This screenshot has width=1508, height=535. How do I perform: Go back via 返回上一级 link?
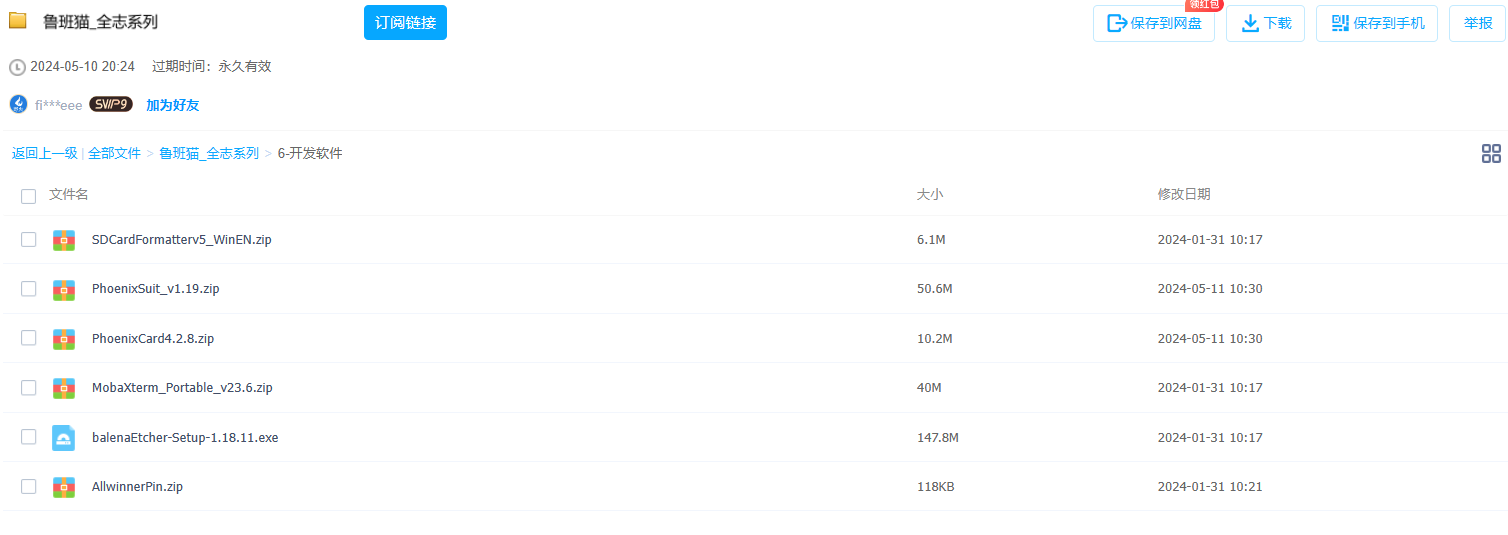pos(44,153)
